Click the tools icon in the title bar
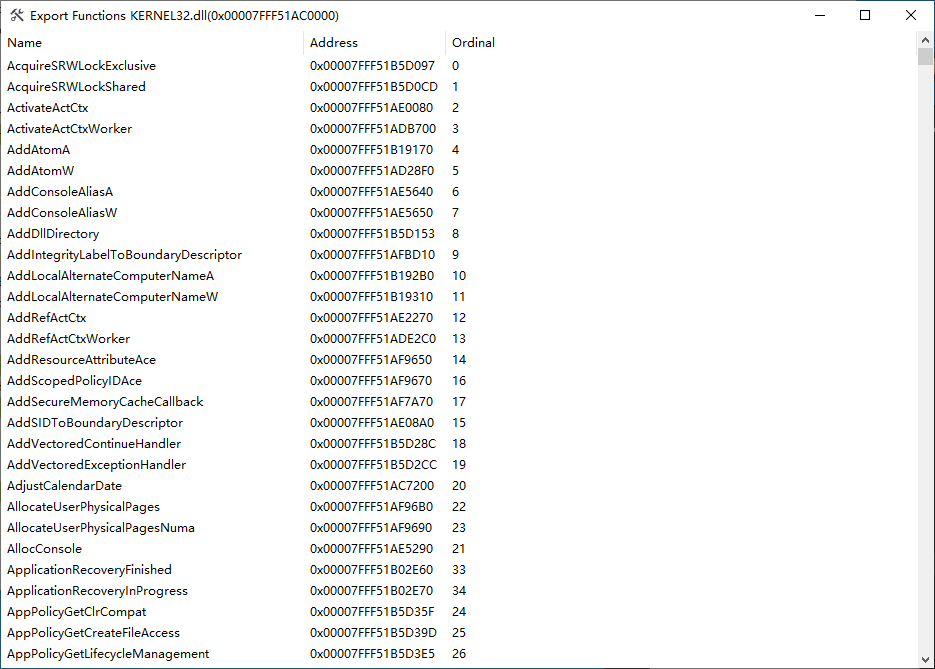 (x=17, y=16)
